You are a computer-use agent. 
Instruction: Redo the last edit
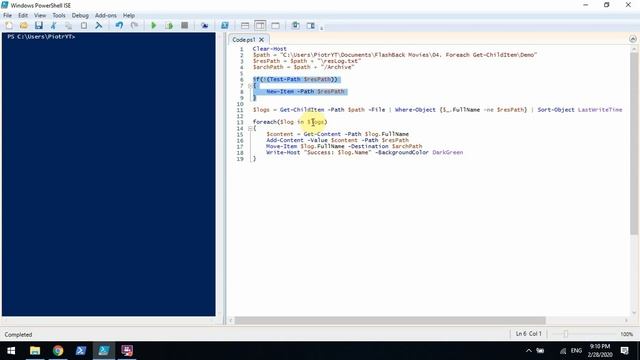coord(134,26)
